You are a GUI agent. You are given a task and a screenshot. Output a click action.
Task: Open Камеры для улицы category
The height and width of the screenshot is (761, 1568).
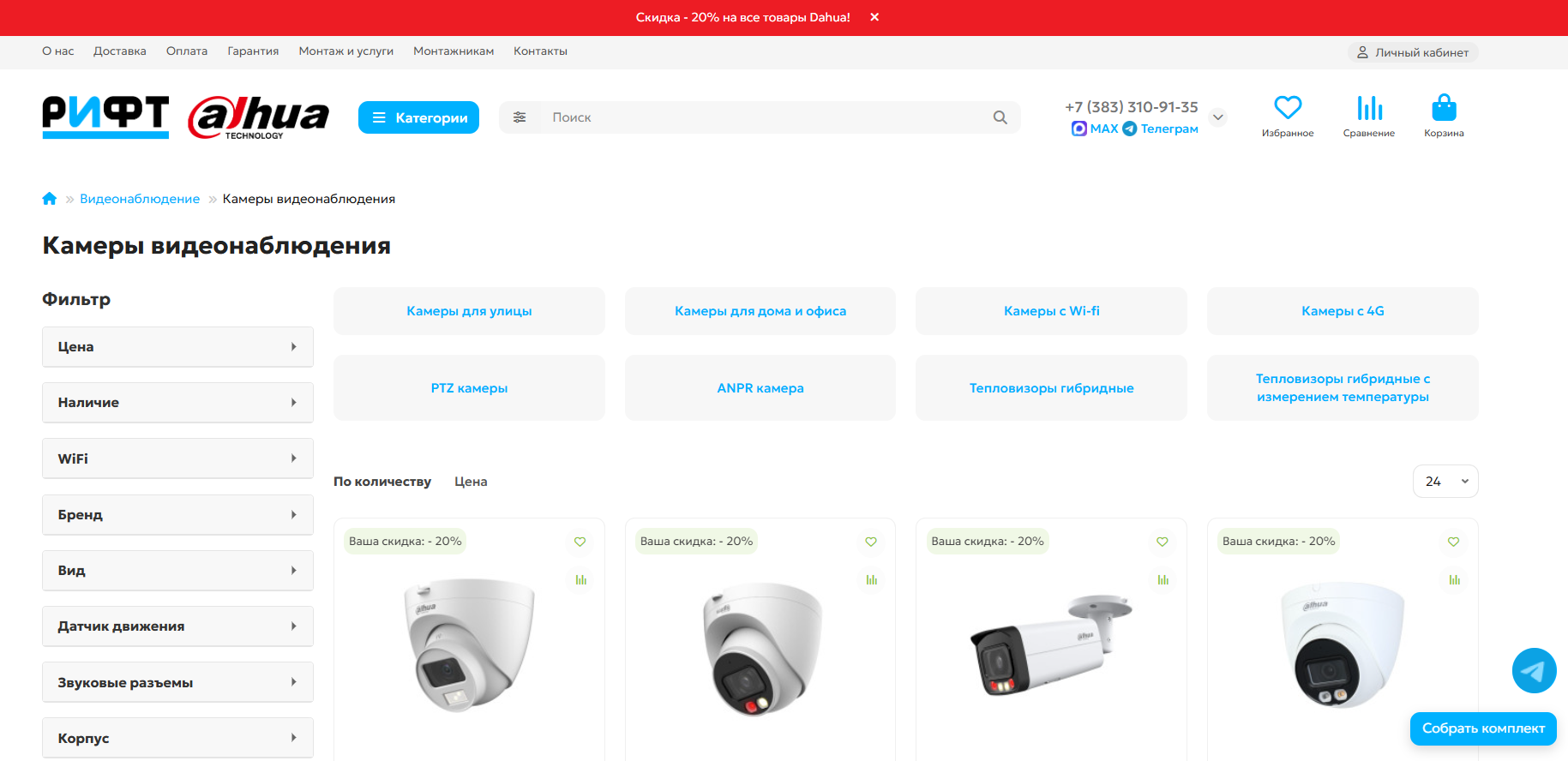point(469,311)
